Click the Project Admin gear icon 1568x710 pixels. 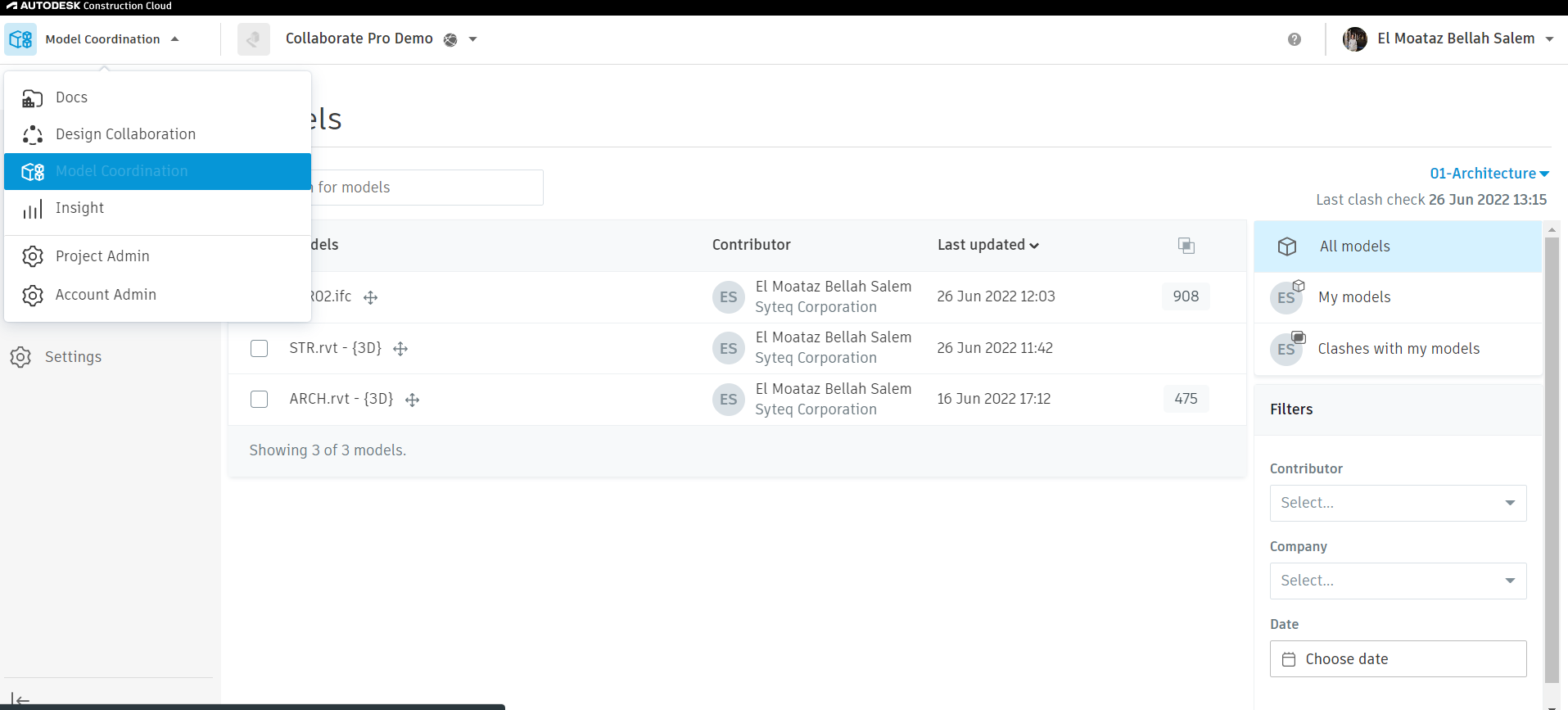(33, 256)
